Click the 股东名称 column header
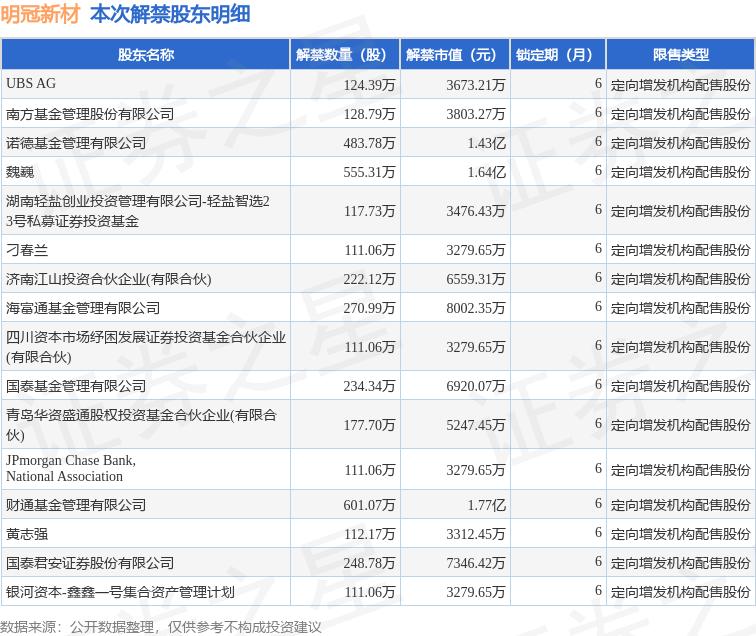 pos(146,54)
